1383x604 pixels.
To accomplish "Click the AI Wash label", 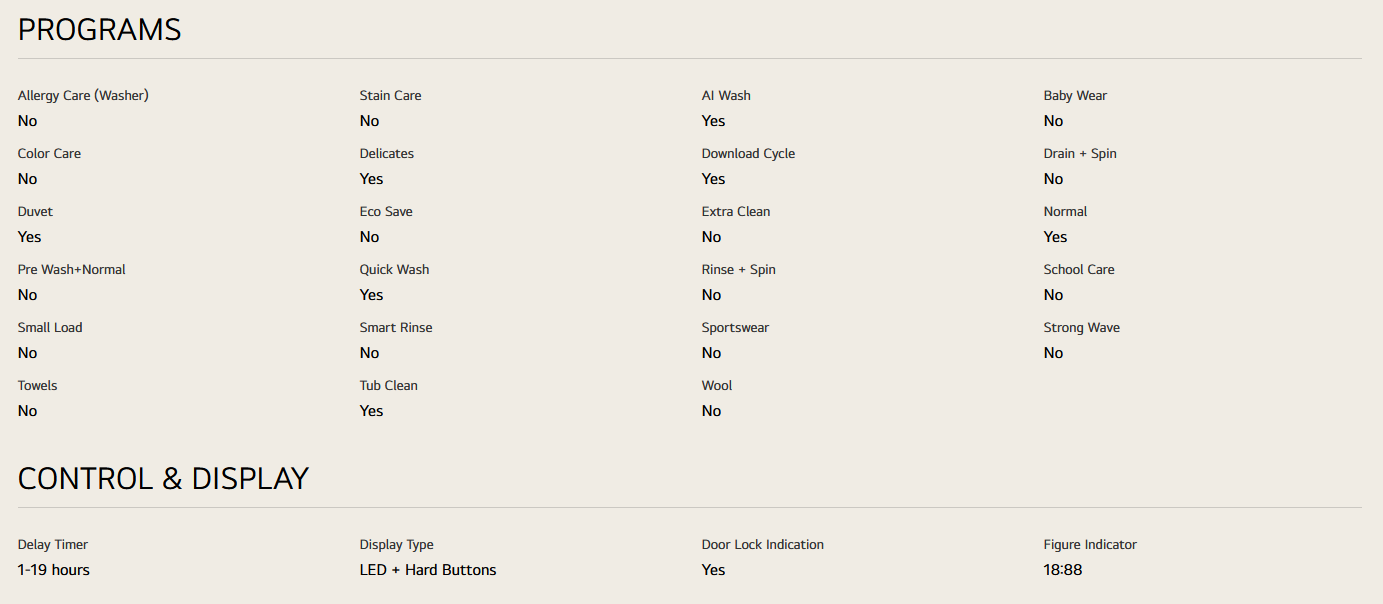I will click(x=726, y=96).
